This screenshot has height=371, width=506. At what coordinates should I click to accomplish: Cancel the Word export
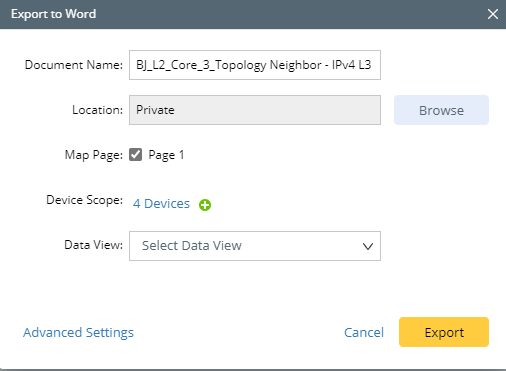coord(364,332)
